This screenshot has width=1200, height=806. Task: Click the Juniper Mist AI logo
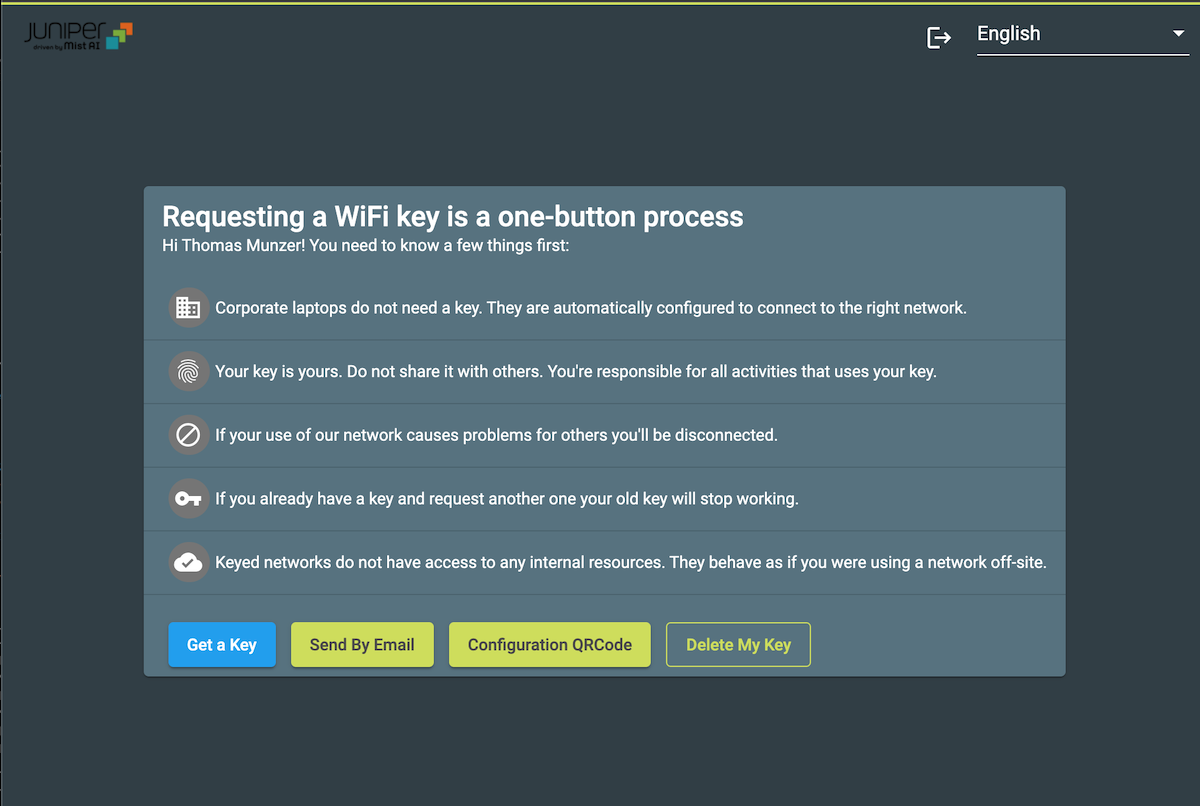click(x=79, y=35)
